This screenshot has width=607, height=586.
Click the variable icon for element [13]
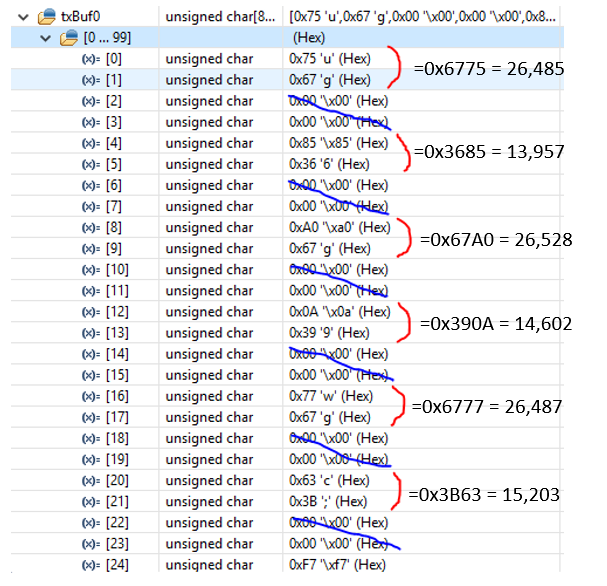pos(91,333)
